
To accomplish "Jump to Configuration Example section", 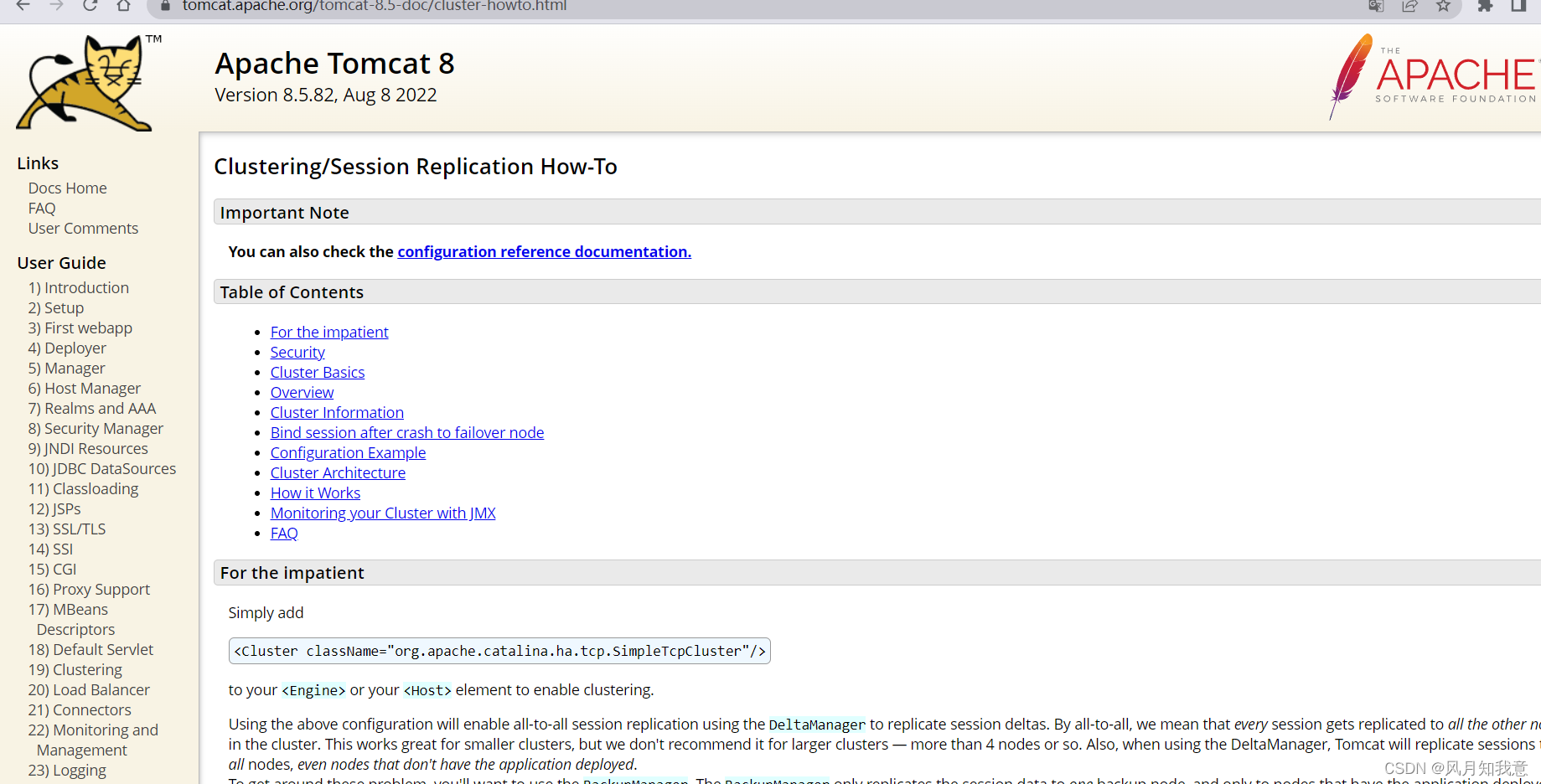I will (x=348, y=453).
